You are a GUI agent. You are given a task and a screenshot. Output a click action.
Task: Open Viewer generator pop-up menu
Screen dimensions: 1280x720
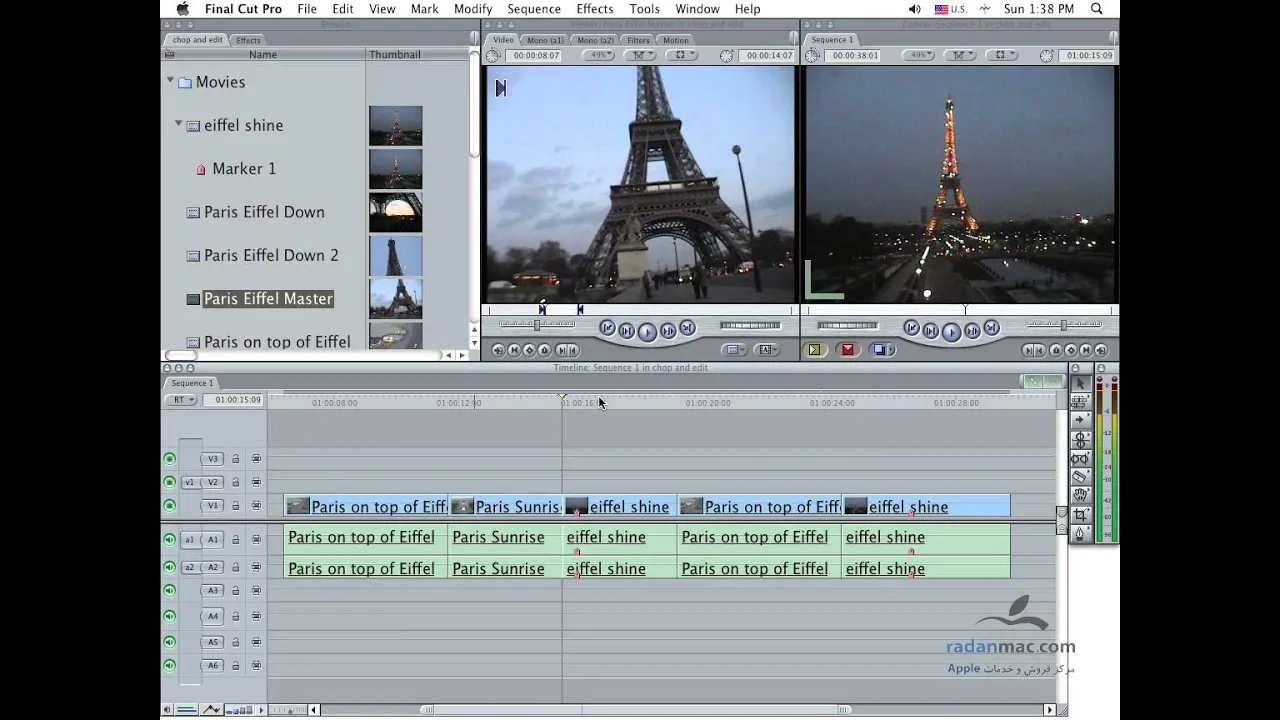[x=767, y=350]
